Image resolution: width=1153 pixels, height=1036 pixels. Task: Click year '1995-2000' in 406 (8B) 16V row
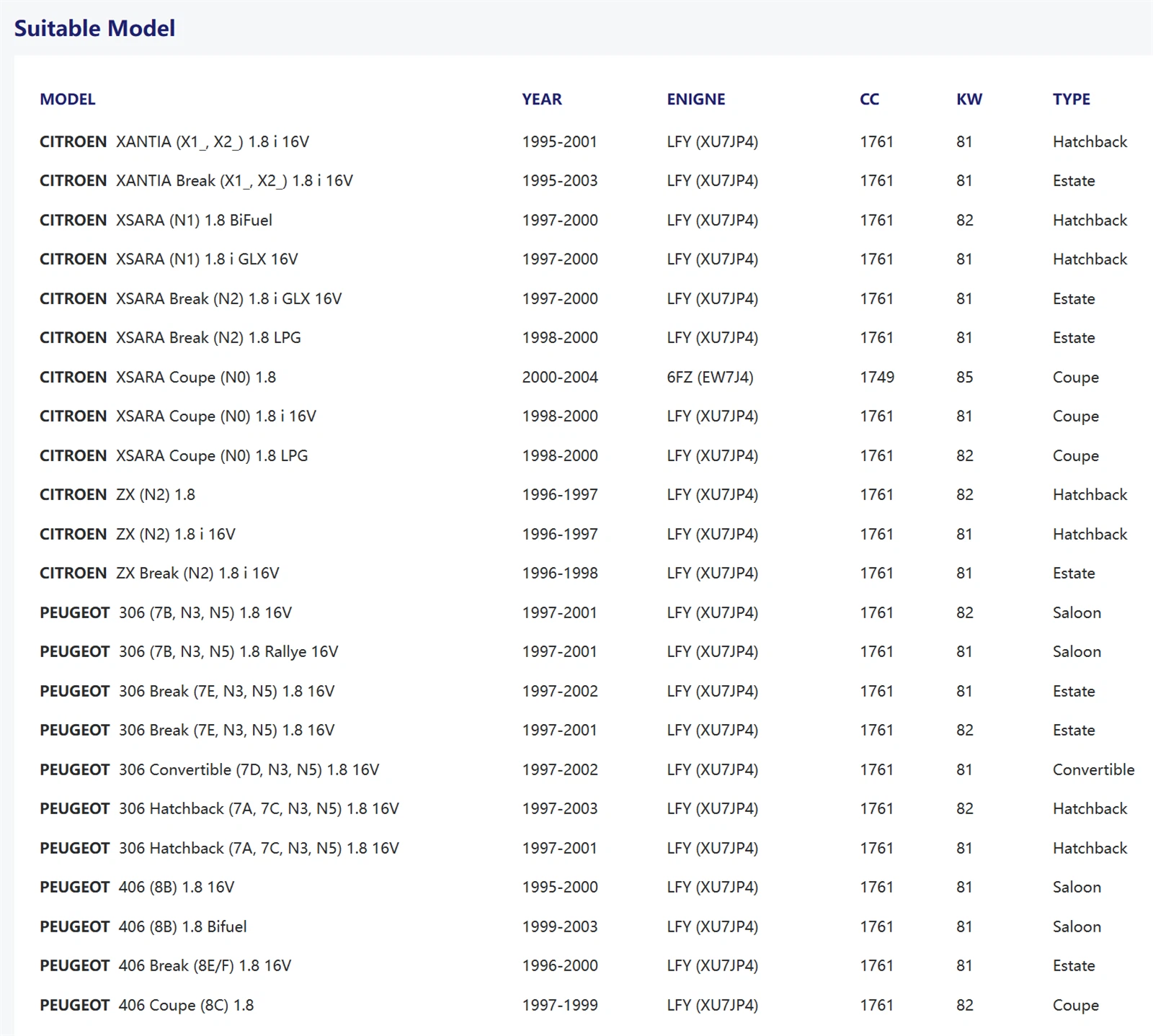pyautogui.click(x=560, y=888)
